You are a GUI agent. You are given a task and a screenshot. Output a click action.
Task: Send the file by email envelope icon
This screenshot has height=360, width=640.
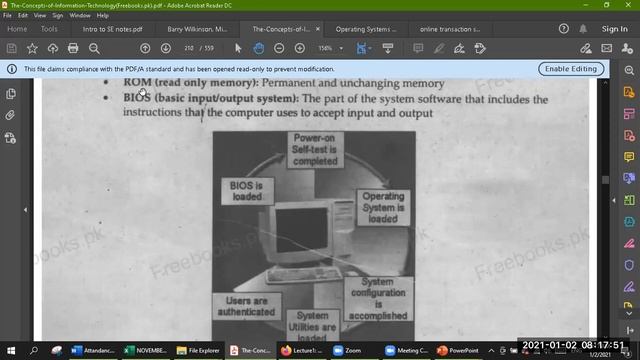(x=607, y=49)
